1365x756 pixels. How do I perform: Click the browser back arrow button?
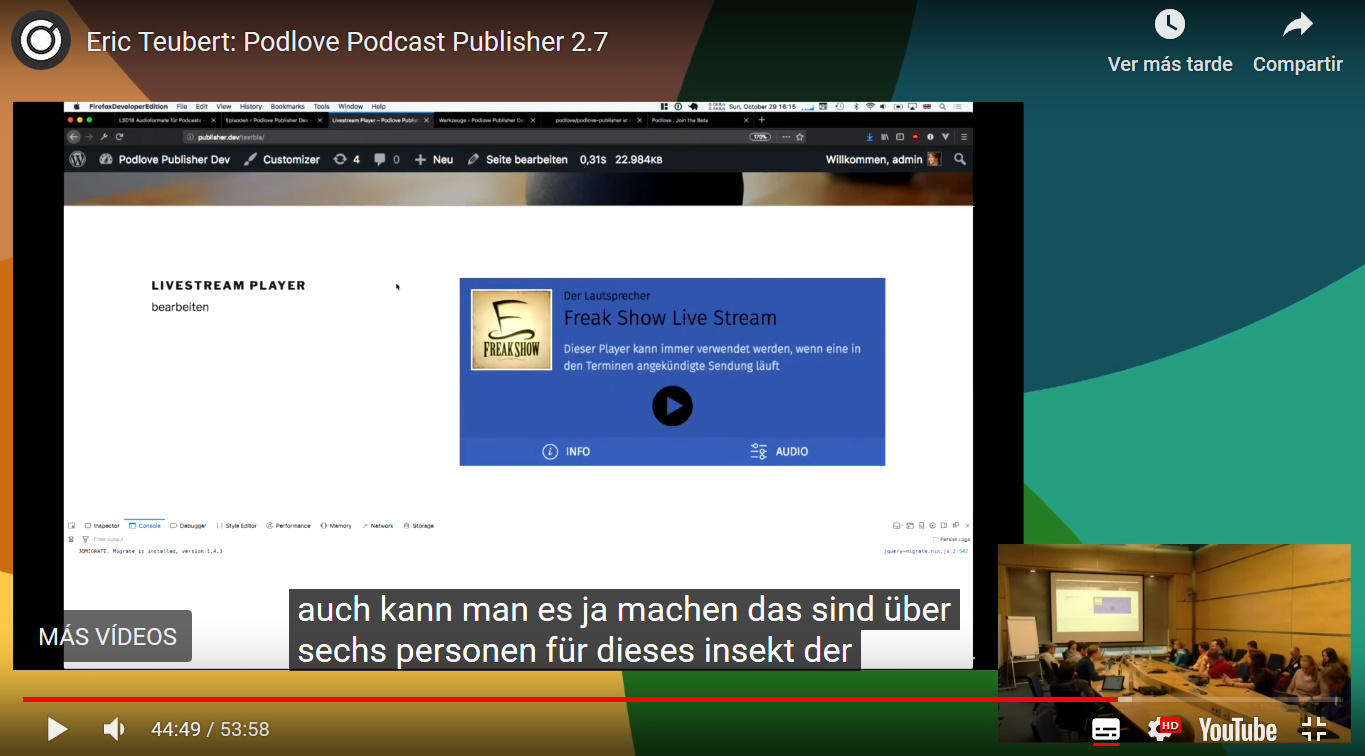click(74, 136)
